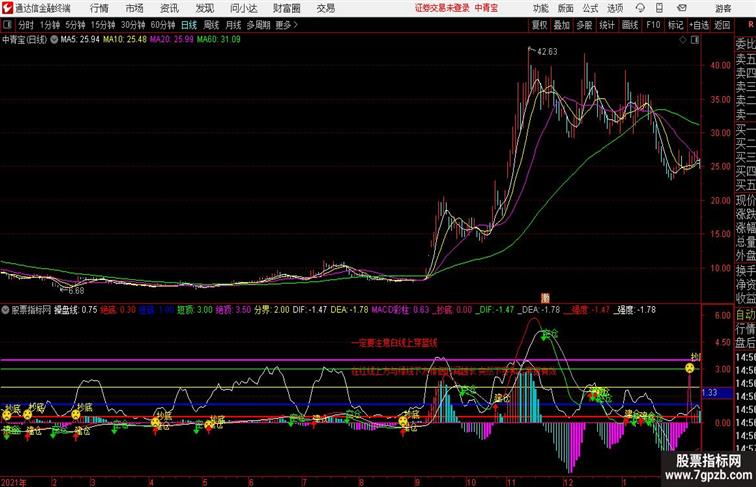The height and width of the screenshot is (487, 756).
Task: Click the 统计 statistics button
Action: (607, 25)
